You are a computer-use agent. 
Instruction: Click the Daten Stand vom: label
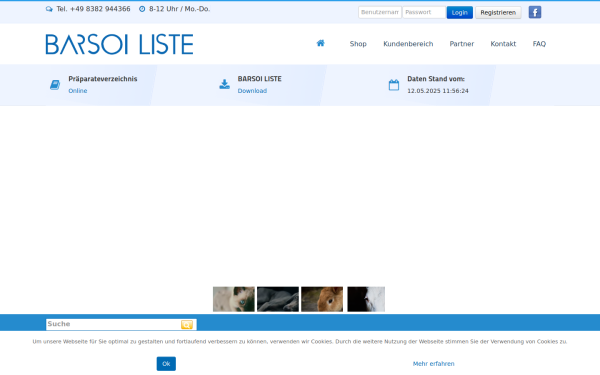pyautogui.click(x=436, y=79)
